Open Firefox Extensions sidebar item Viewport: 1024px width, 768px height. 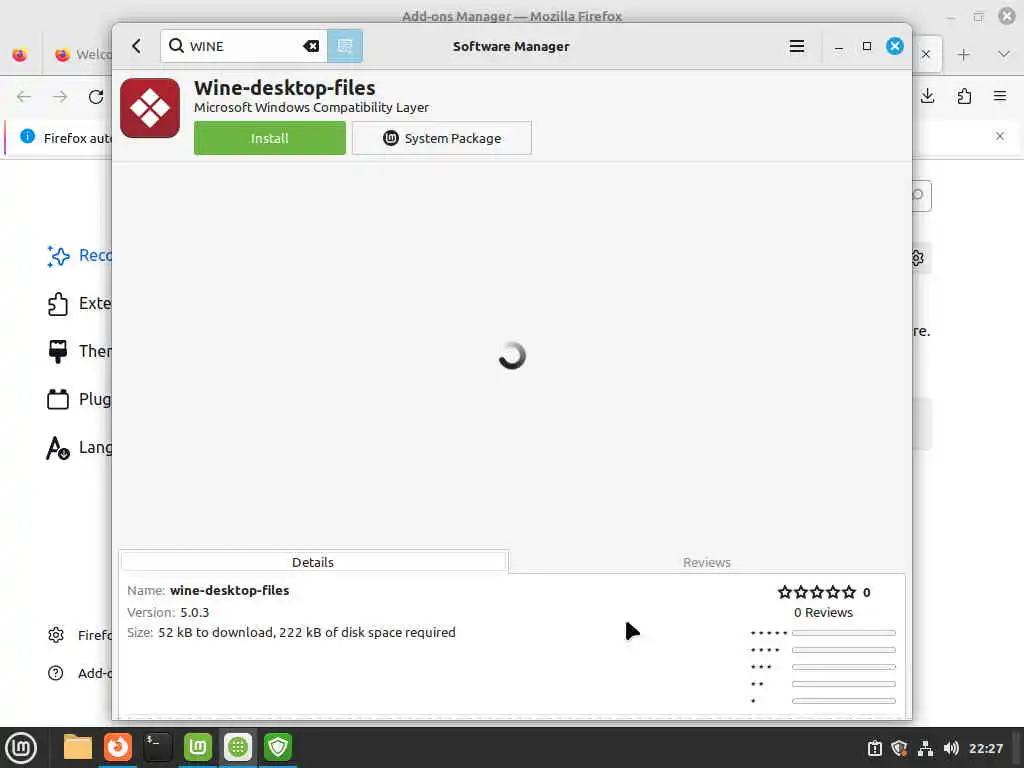coord(78,304)
